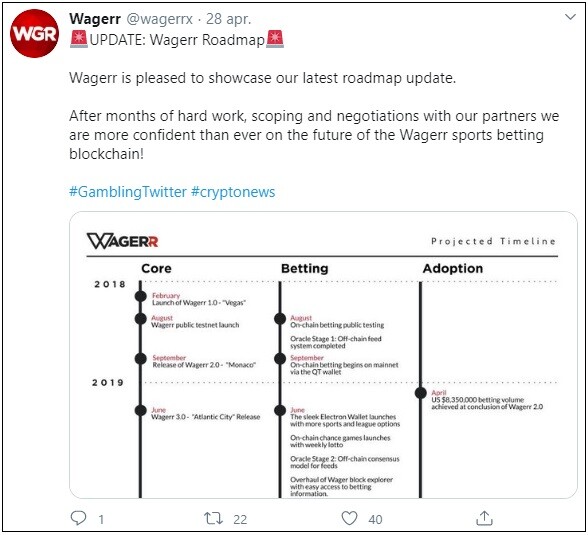Click the like count 40

(375, 519)
